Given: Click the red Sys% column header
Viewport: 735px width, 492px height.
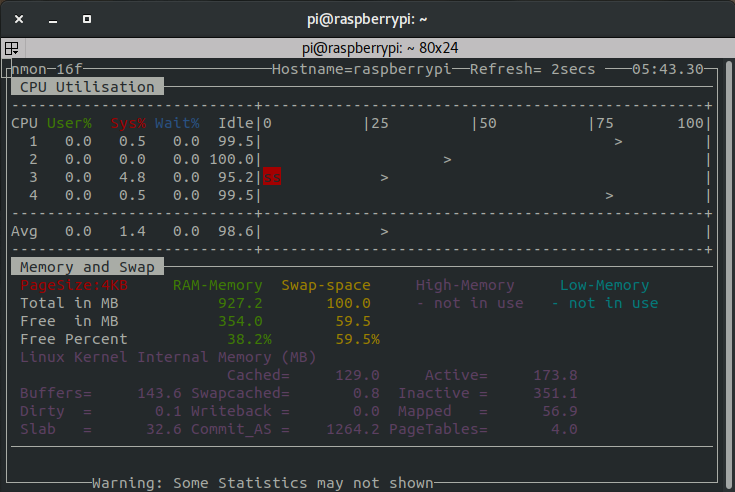Looking at the screenshot, I should [128, 124].
